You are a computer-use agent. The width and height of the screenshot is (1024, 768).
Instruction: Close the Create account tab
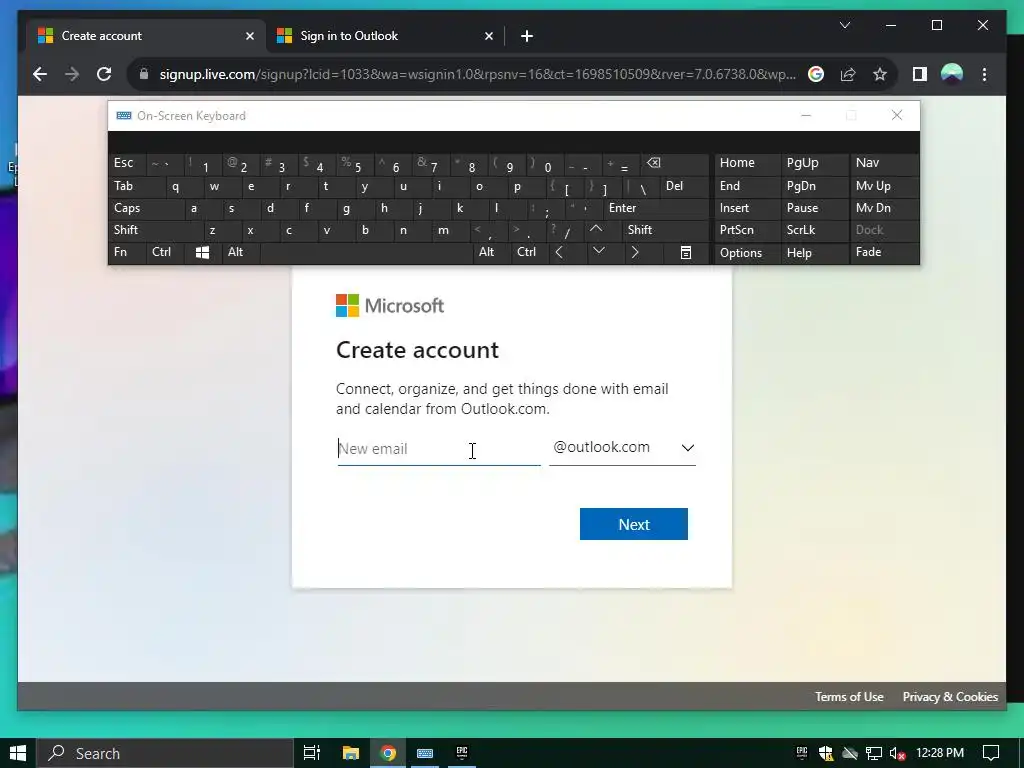[x=249, y=36]
